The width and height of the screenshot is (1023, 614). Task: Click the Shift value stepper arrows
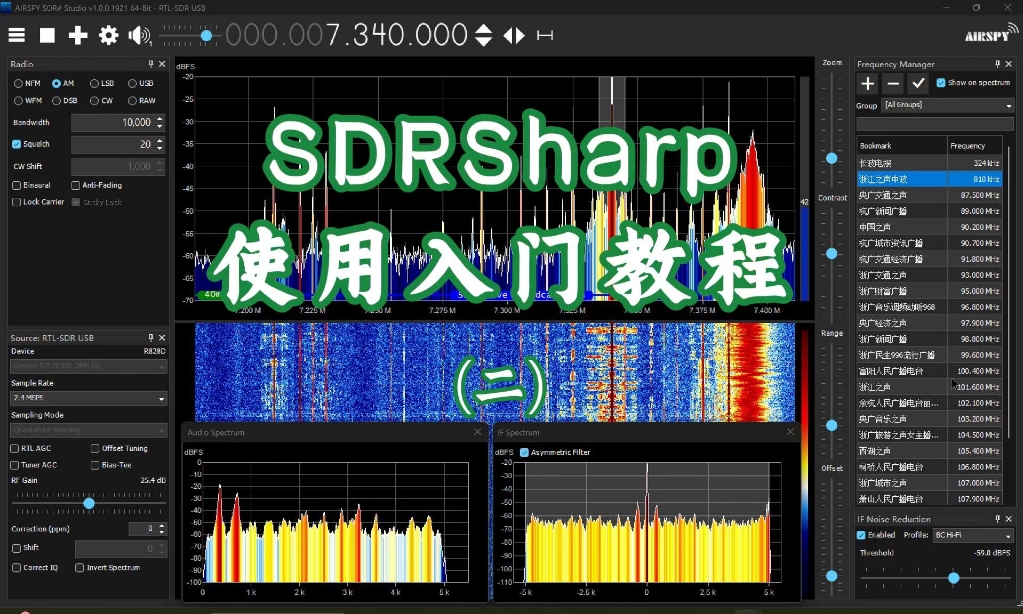162,549
